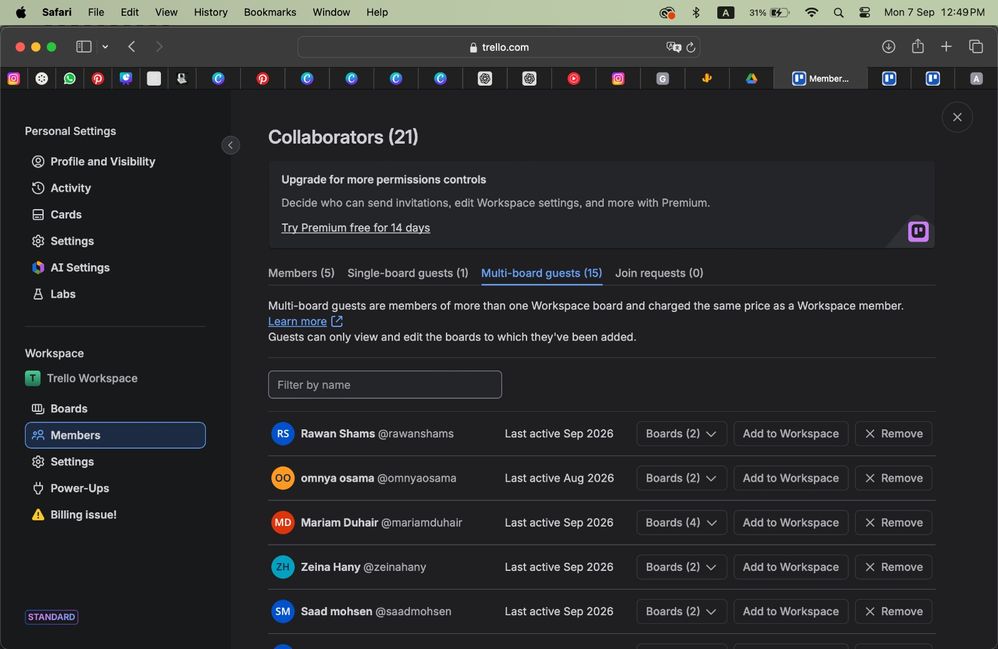Viewport: 998px width, 649px height.
Task: Open a new tab with plus icon
Action: 946,46
